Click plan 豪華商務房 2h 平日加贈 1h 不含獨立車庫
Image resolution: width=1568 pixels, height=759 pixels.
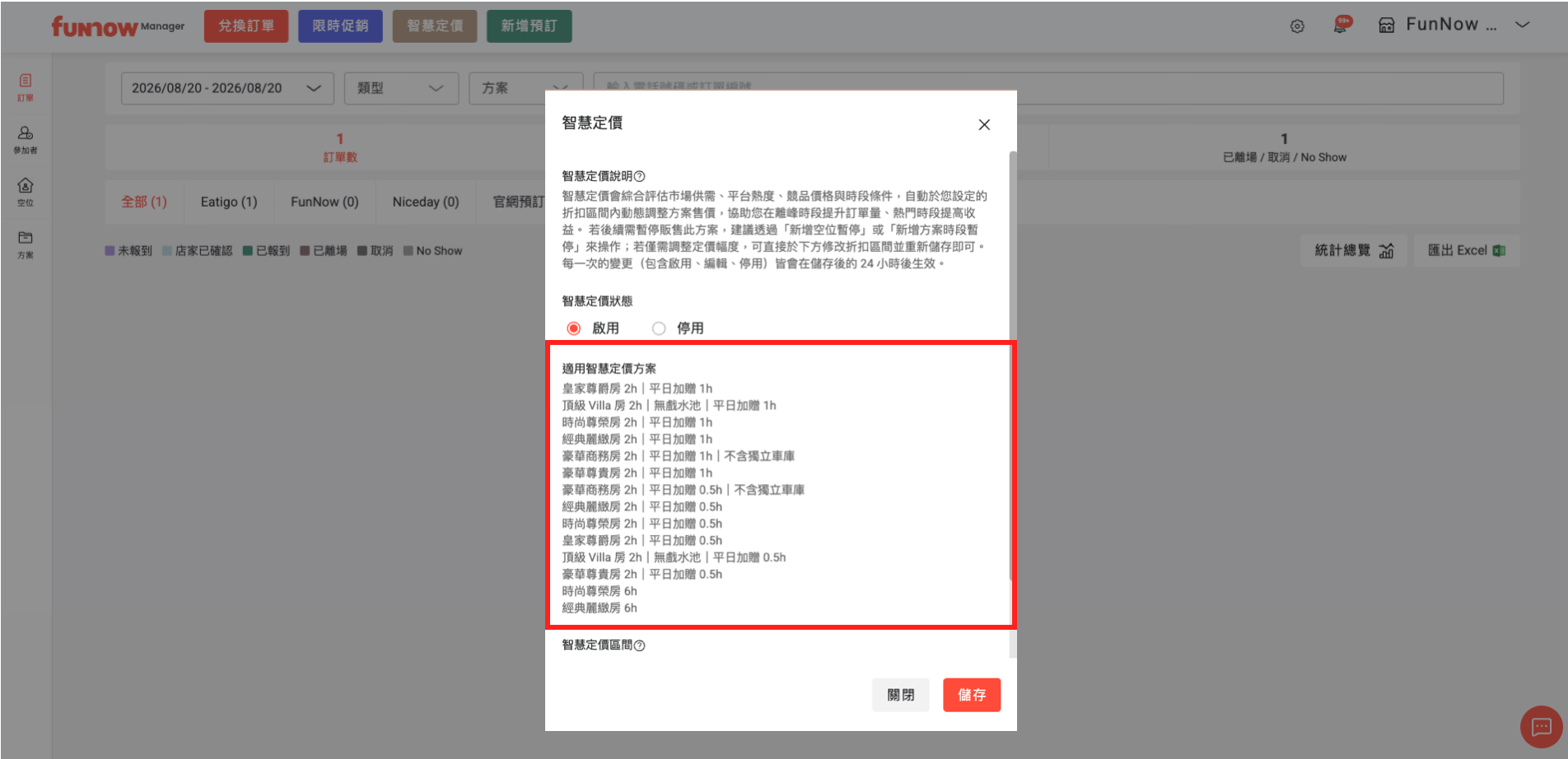tap(679, 456)
